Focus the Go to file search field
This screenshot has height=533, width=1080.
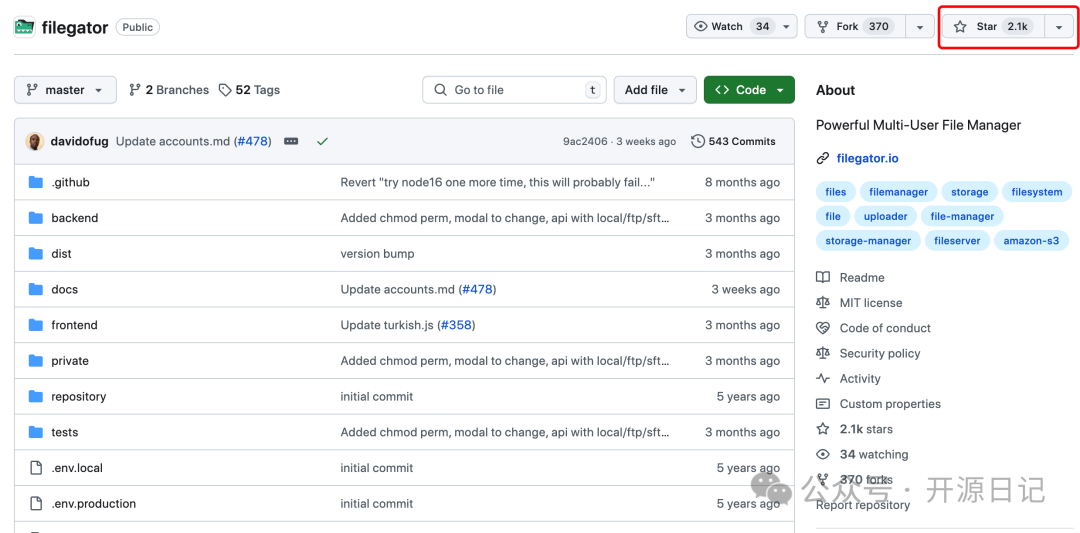point(514,90)
